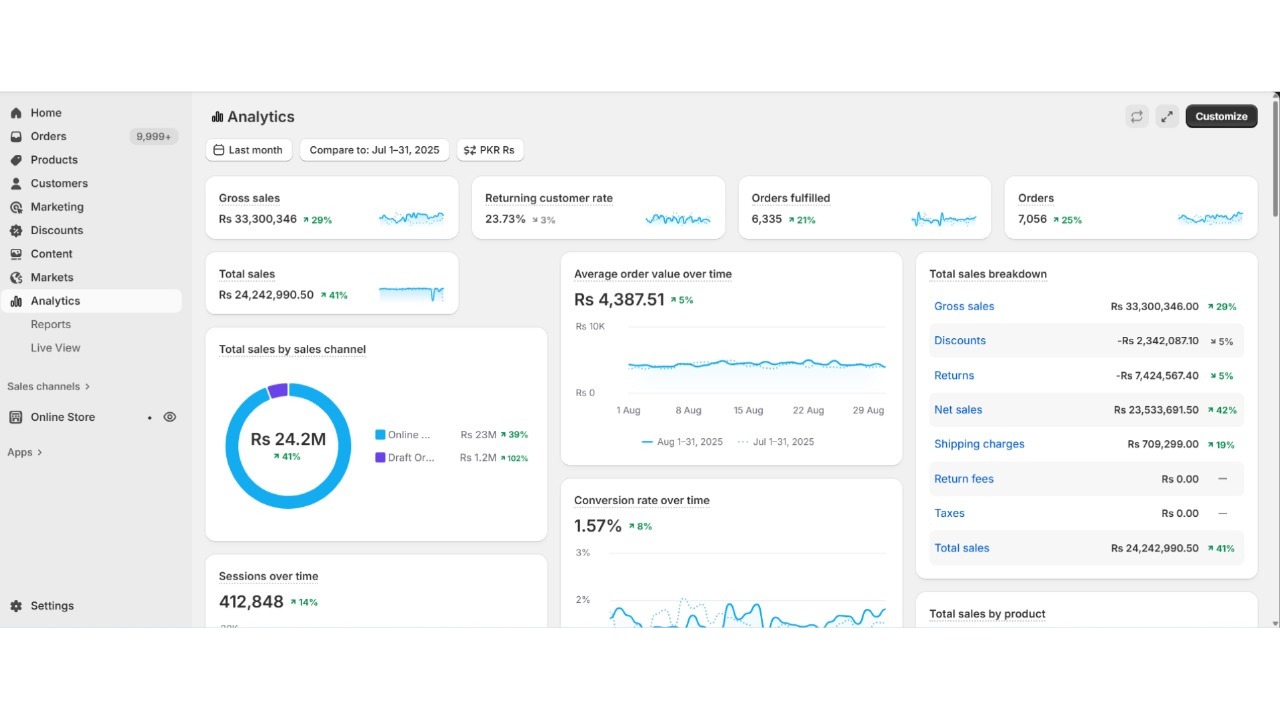Select the Customers person icon
The width and height of the screenshot is (1280, 720).
16,184
